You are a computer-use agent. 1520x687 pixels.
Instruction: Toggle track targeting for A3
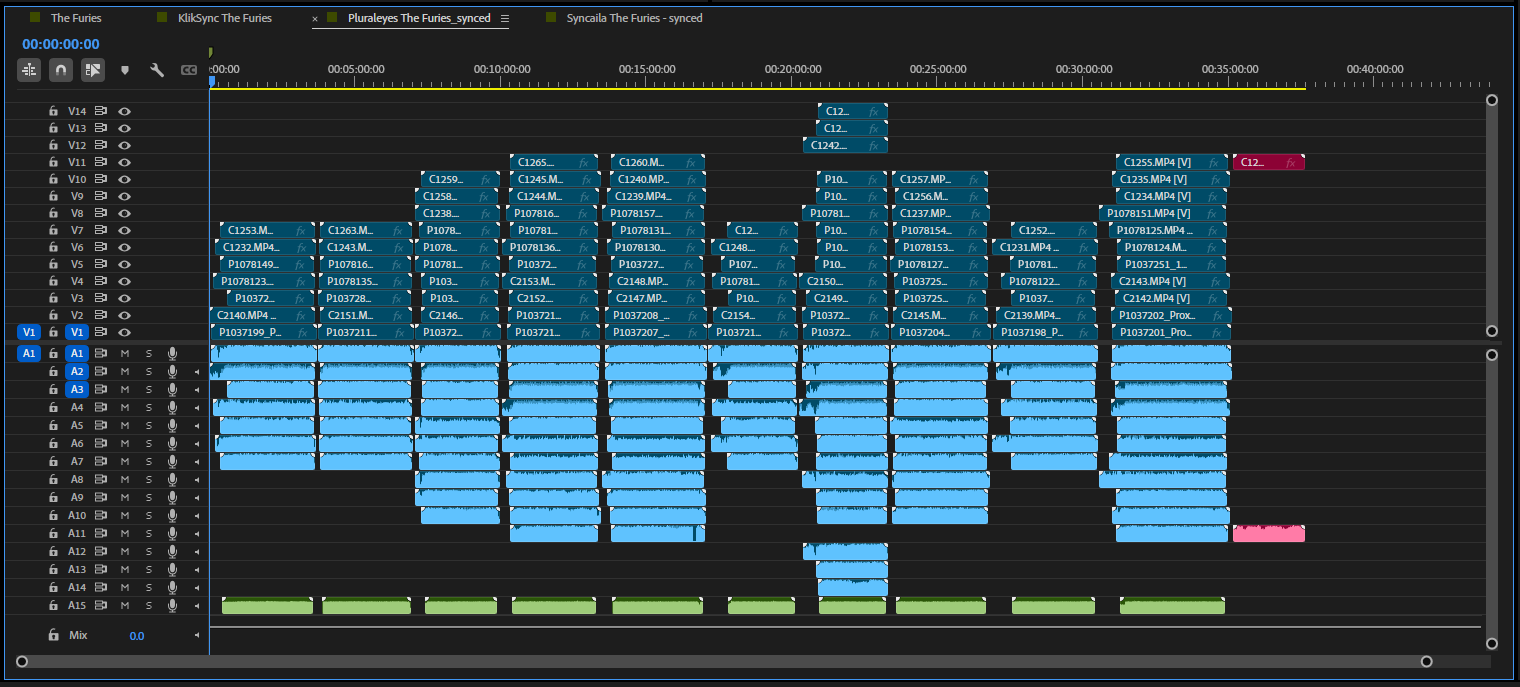(x=77, y=389)
